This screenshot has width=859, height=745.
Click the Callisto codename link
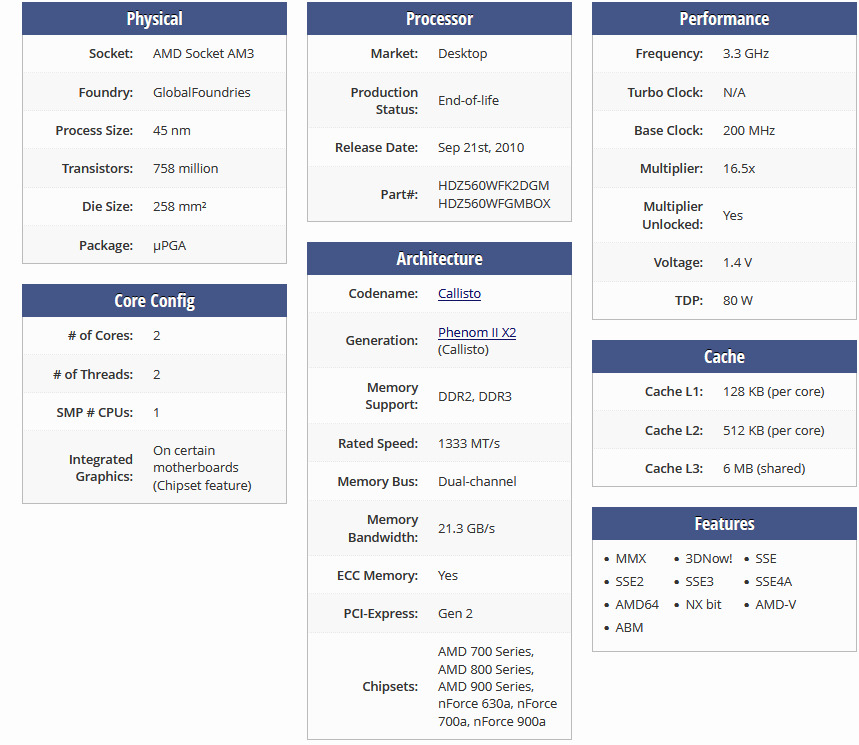pyautogui.click(x=459, y=294)
